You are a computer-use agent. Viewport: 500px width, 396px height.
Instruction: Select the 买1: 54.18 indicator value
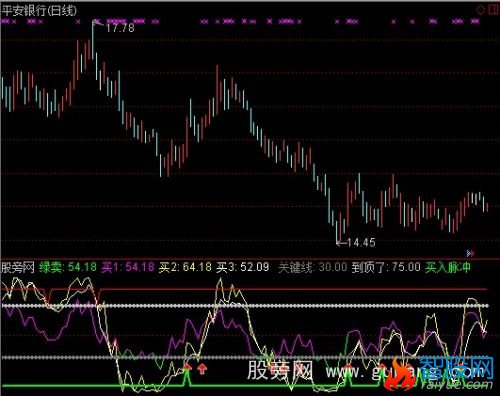point(128,267)
